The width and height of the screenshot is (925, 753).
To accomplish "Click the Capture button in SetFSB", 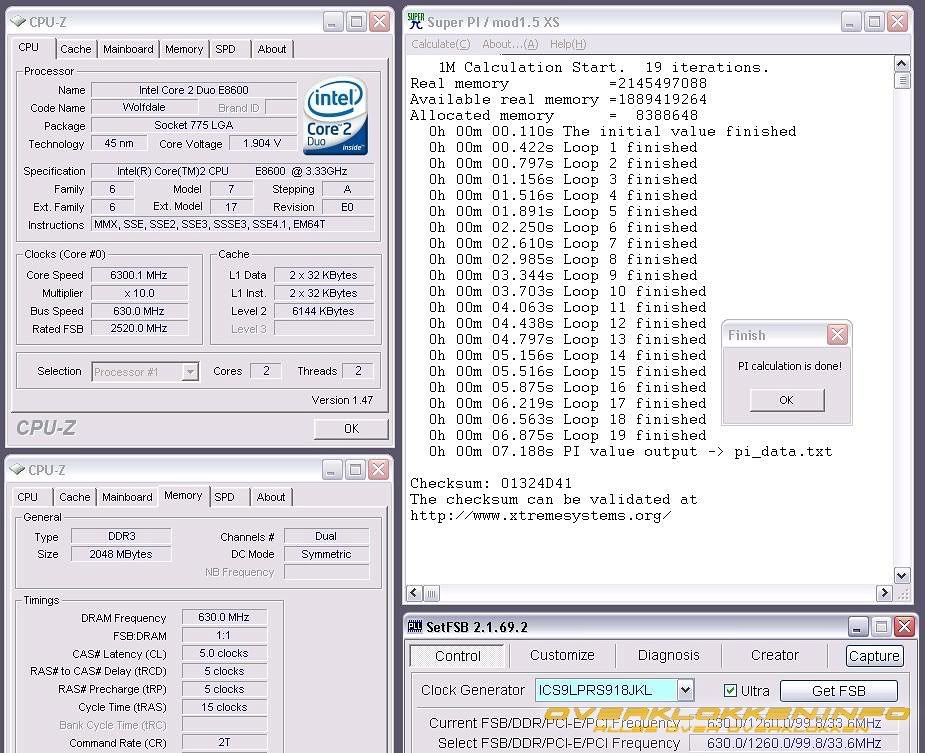I will pyautogui.click(x=874, y=656).
